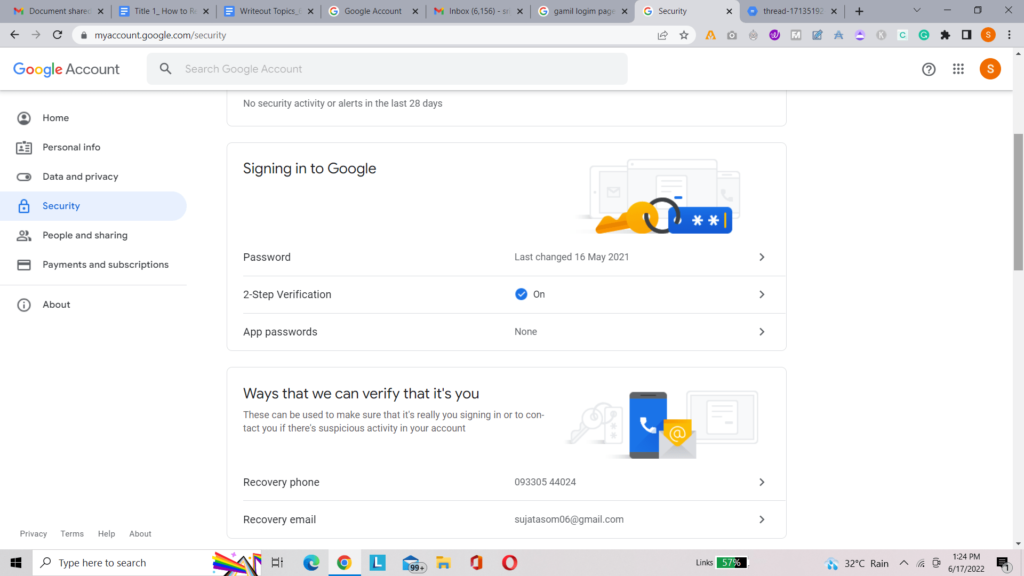Click 'Last changed 16 May 2021' text
1024x576 pixels.
pos(571,257)
